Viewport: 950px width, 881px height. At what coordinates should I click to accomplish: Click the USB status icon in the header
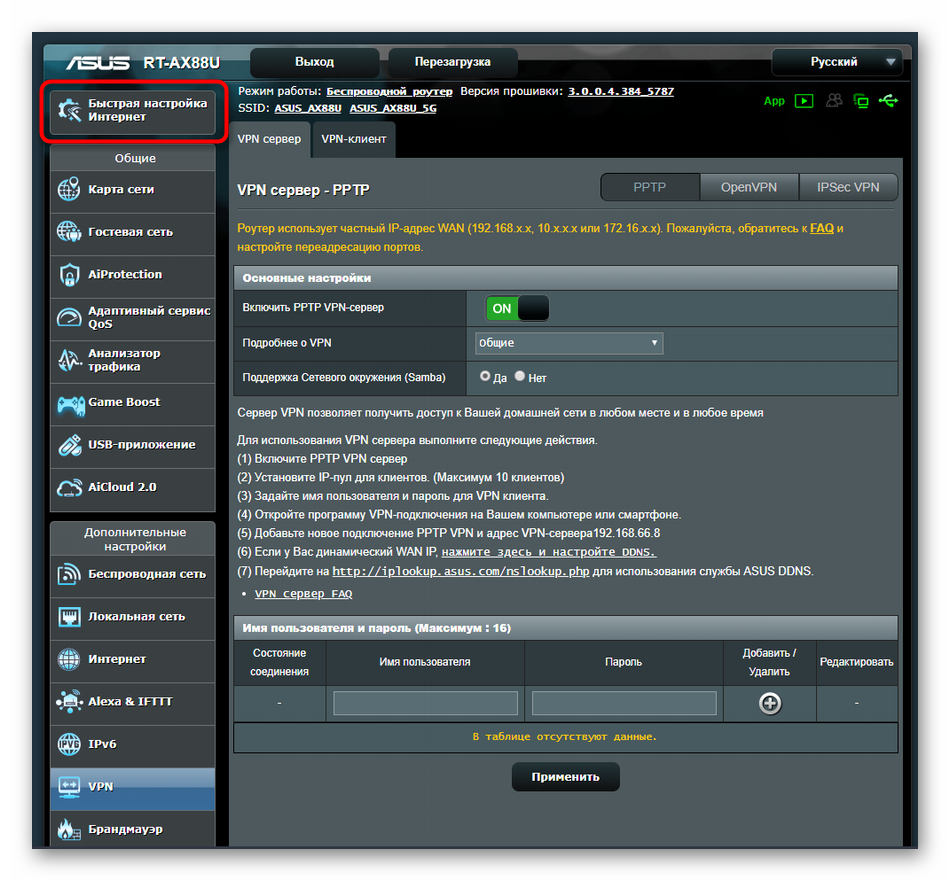pos(888,101)
